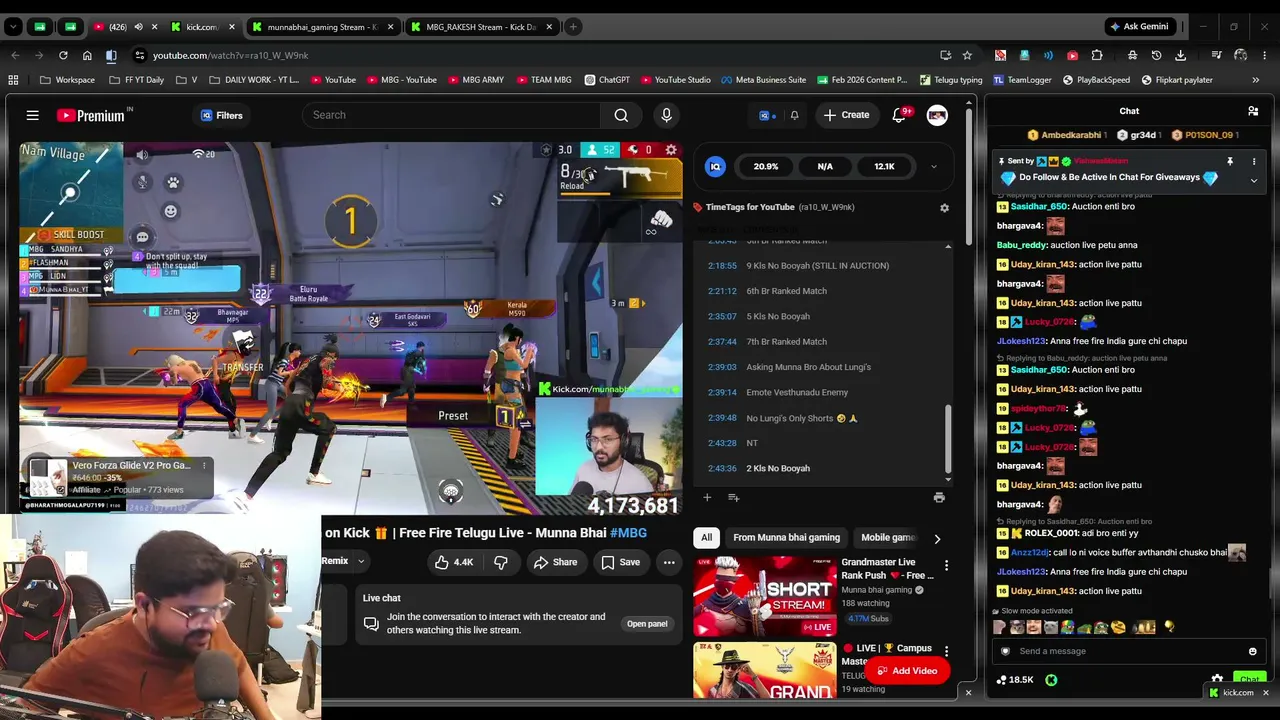The image size is (1280, 720).
Task: Select From Munna bhai gaming chip
Action: point(786,538)
